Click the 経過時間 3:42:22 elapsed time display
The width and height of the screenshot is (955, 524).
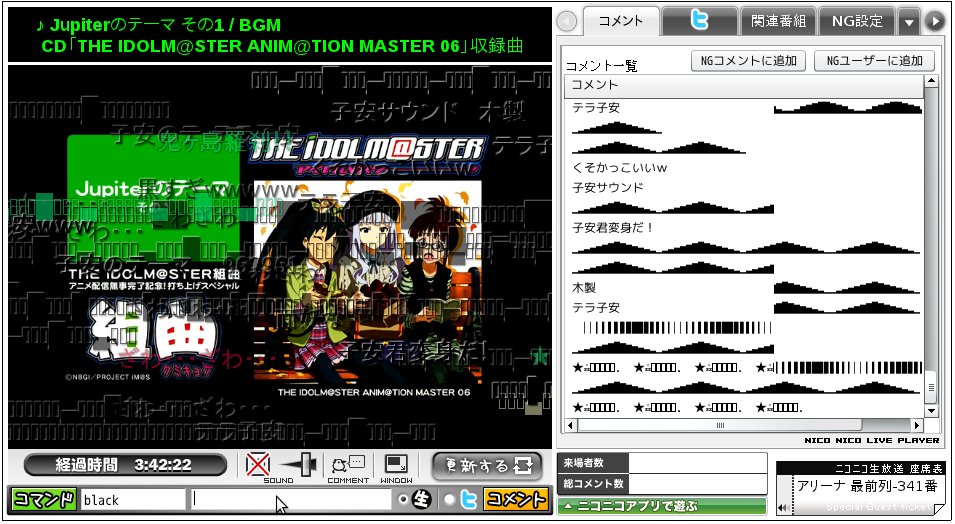125,466
